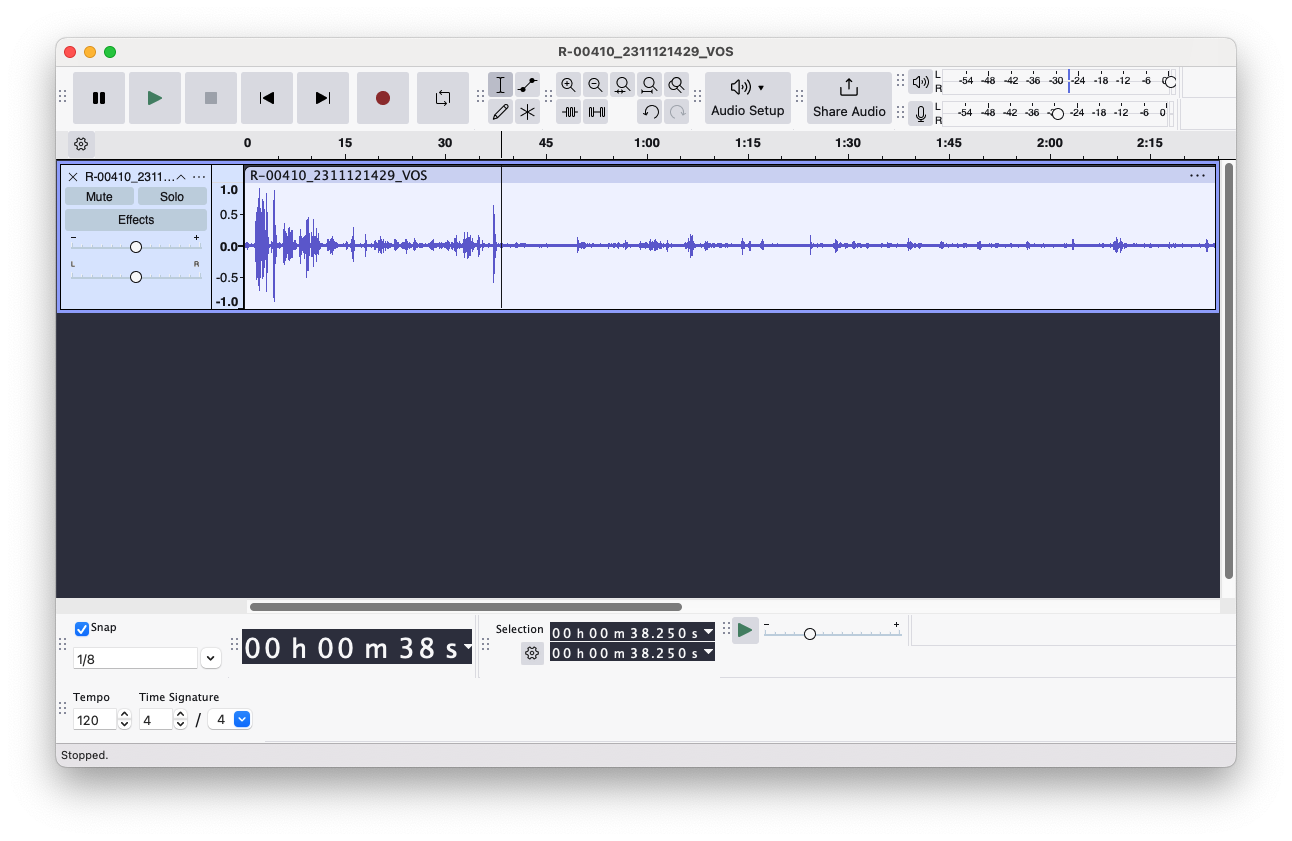Image resolution: width=1292 pixels, height=841 pixels.
Task: Silence the audio selection
Action: click(597, 112)
